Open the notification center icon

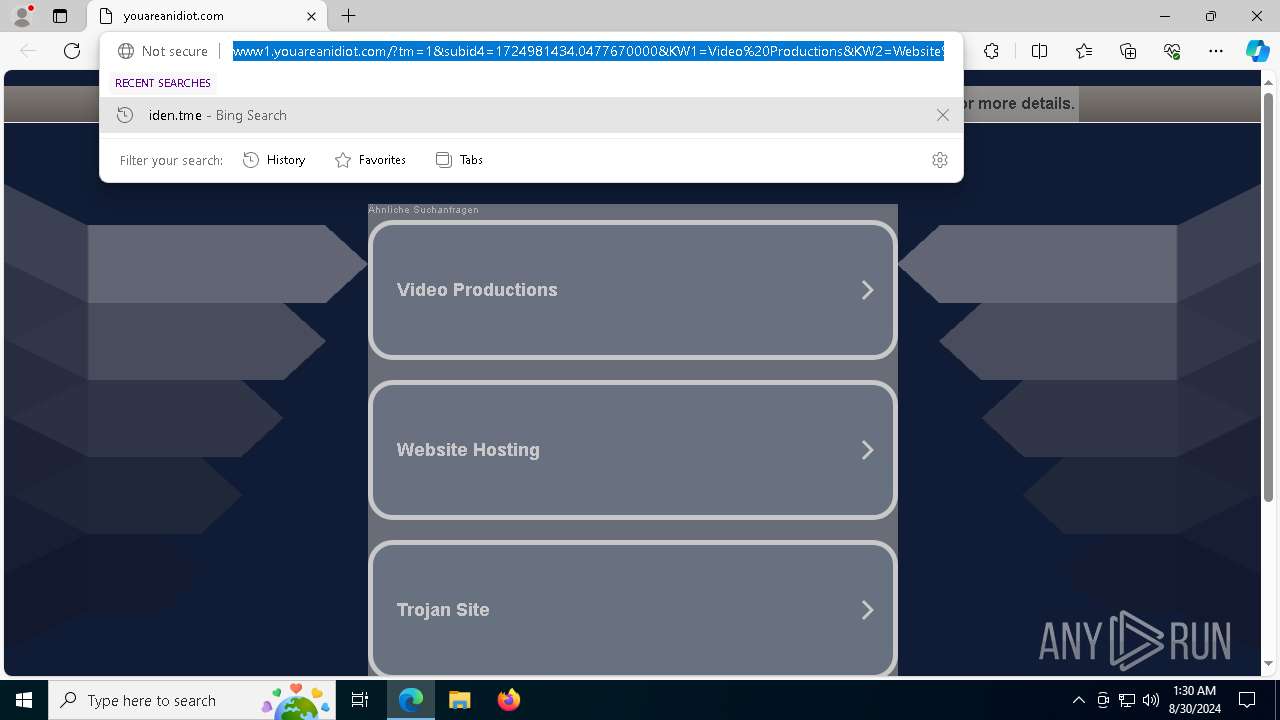click(x=1247, y=700)
